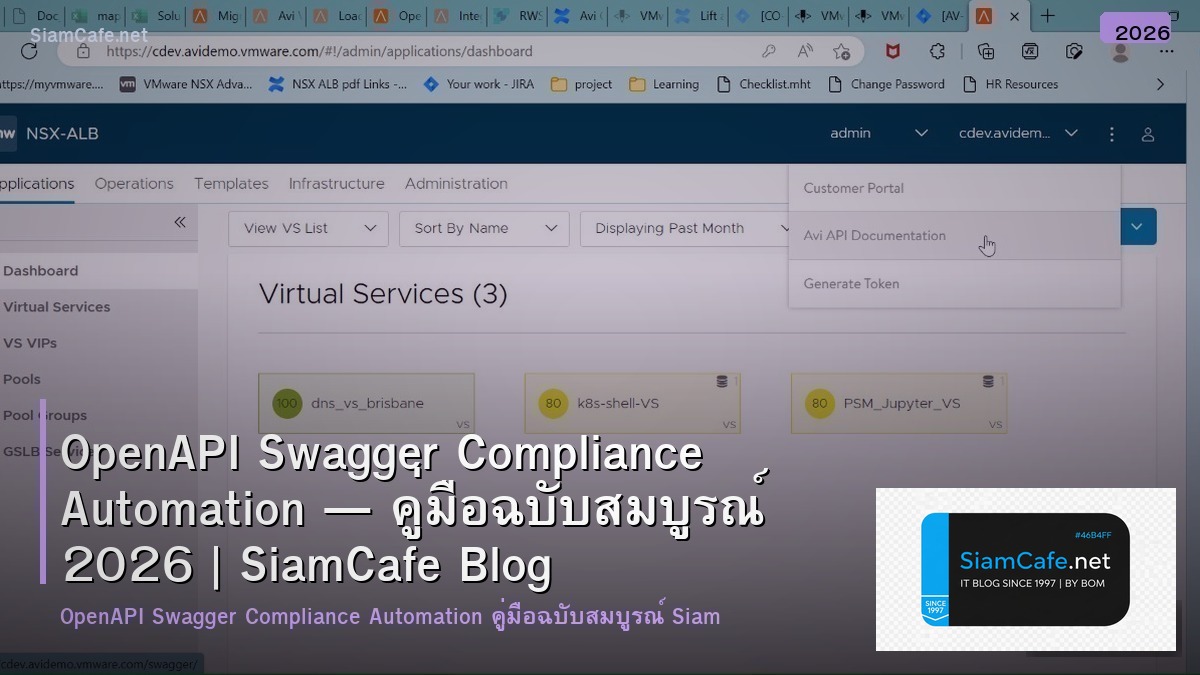Open the browser Extensions puzzle icon
The height and width of the screenshot is (675, 1200).
pyautogui.click(x=937, y=51)
